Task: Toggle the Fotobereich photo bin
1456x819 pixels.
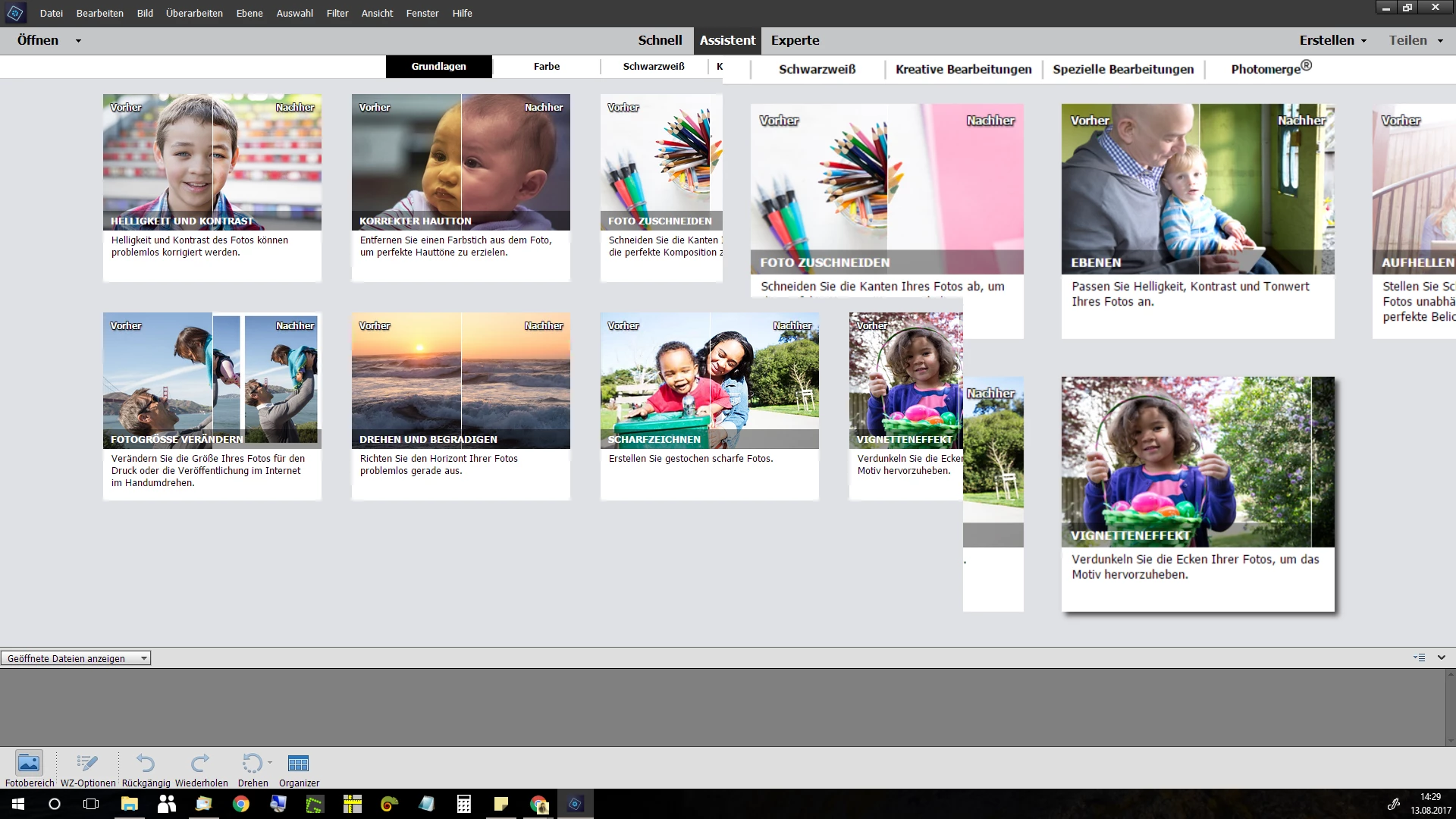Action: point(29,763)
